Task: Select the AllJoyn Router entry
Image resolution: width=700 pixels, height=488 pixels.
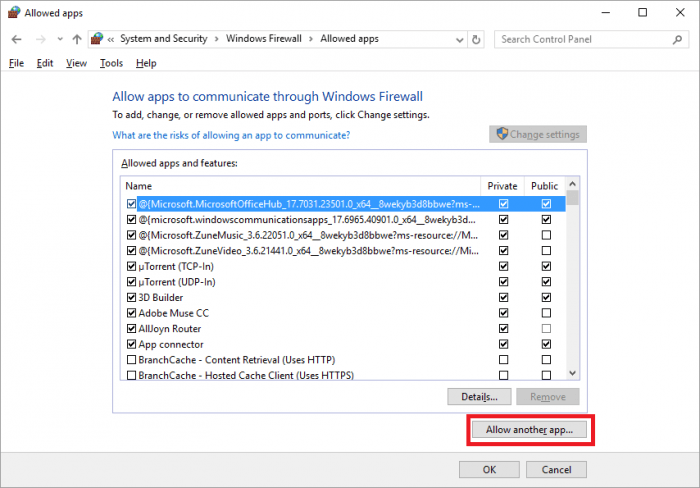Action: [x=343, y=329]
